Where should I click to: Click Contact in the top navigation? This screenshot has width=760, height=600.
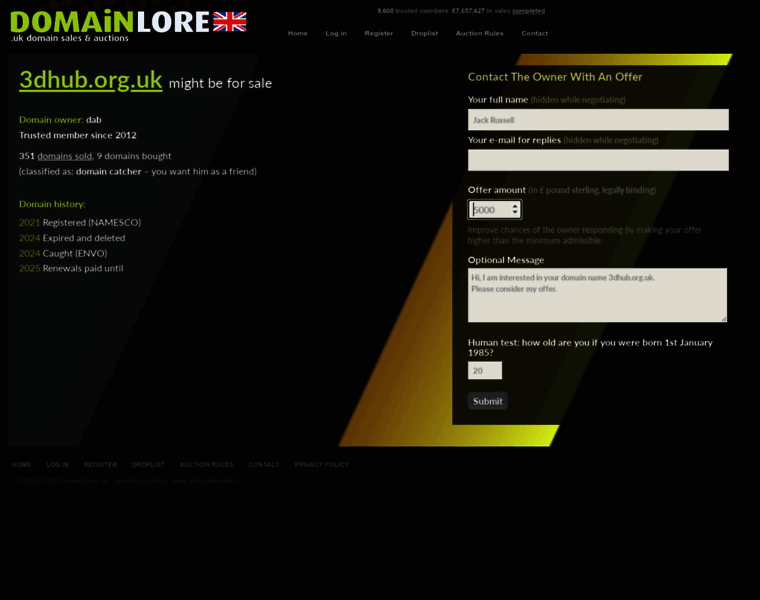(x=535, y=33)
